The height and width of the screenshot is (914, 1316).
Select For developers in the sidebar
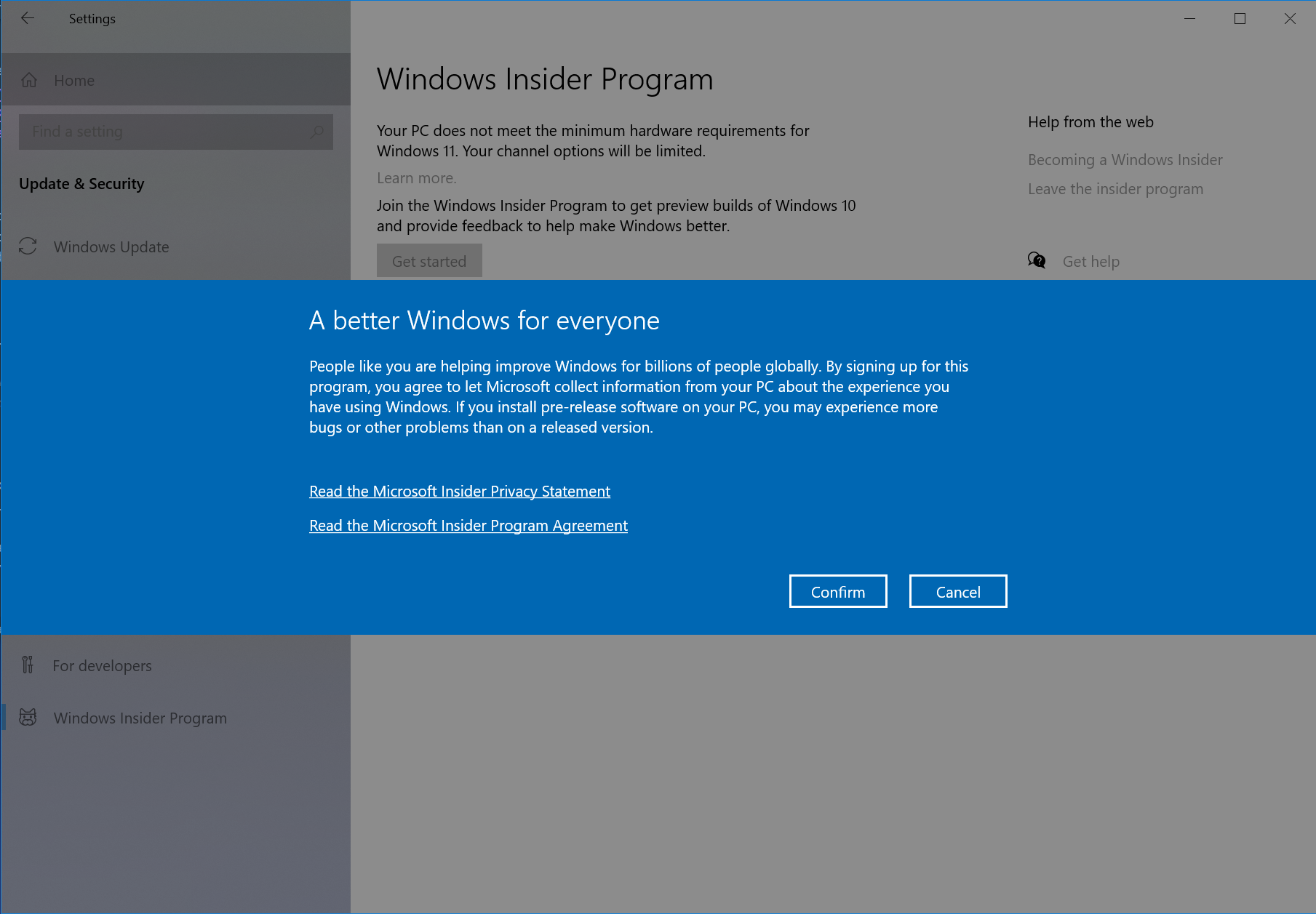[102, 666]
